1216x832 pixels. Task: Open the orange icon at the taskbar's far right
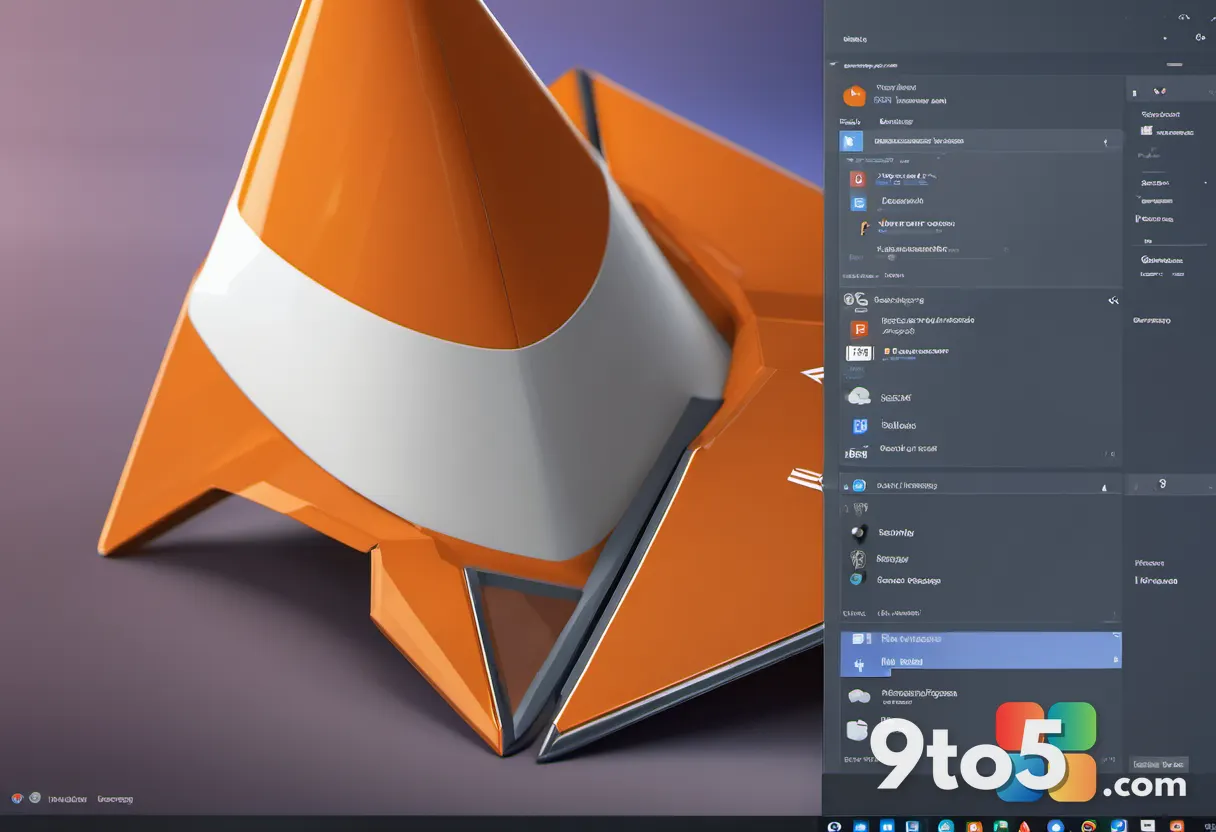(1177, 826)
